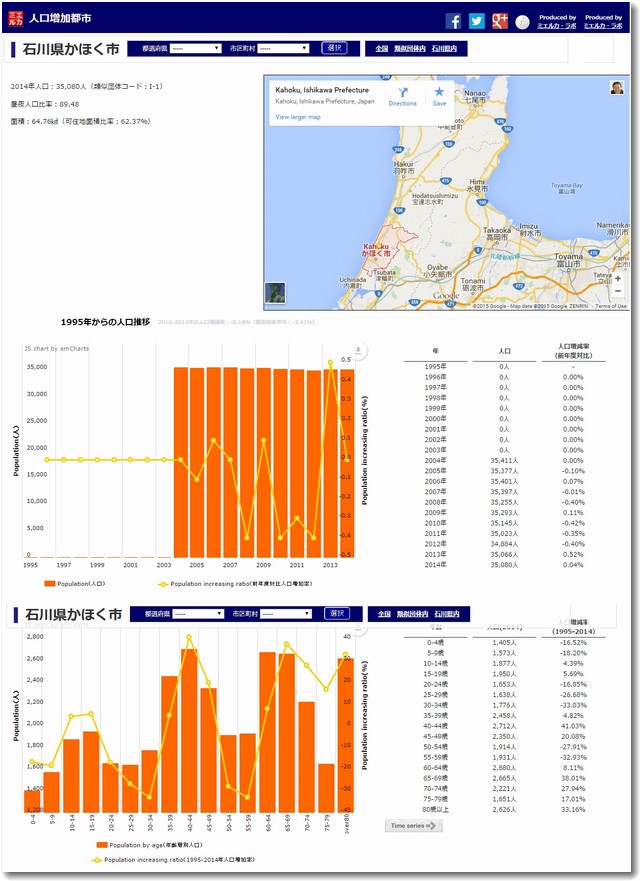This screenshot has height=881, width=640.
Task: Select the 全国 tab above the map
Action: 382,48
